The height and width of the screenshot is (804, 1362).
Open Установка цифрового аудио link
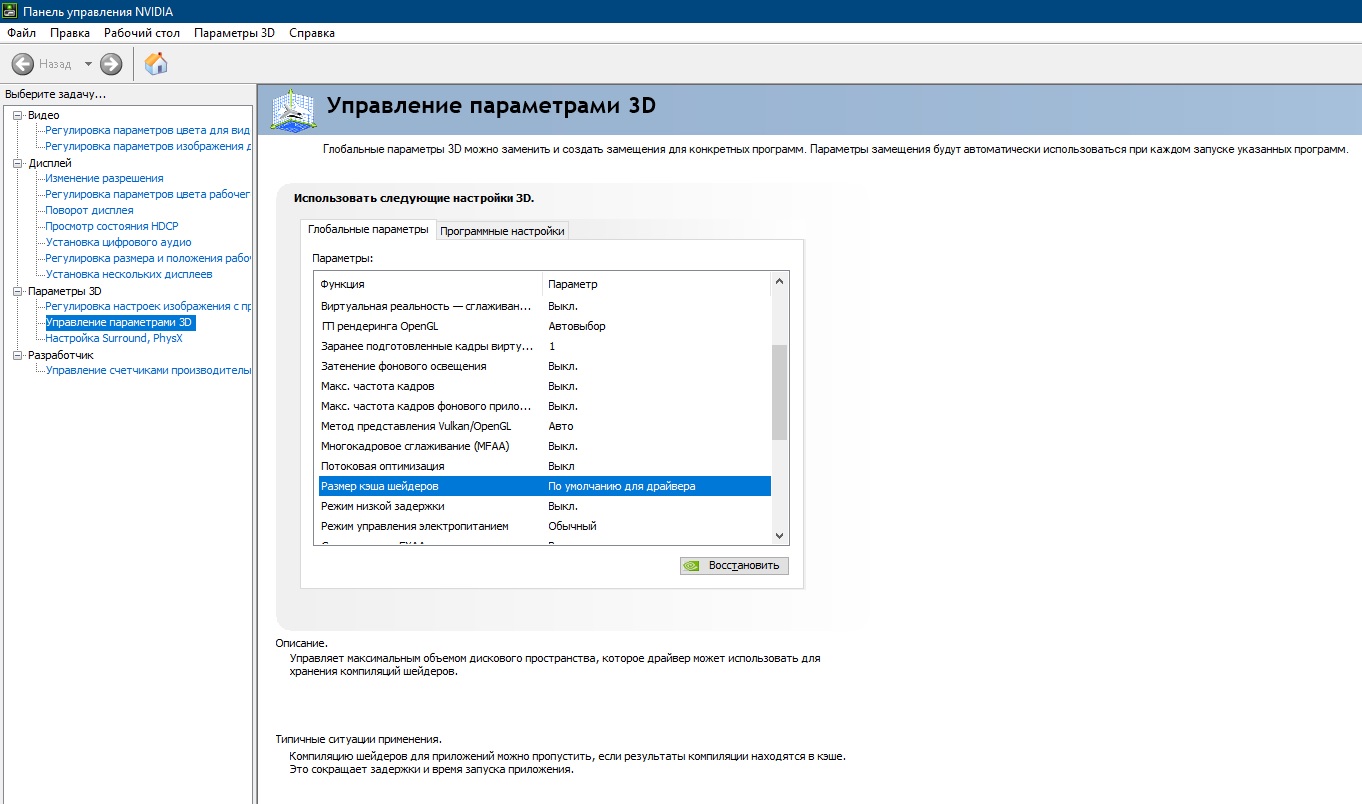(x=118, y=243)
